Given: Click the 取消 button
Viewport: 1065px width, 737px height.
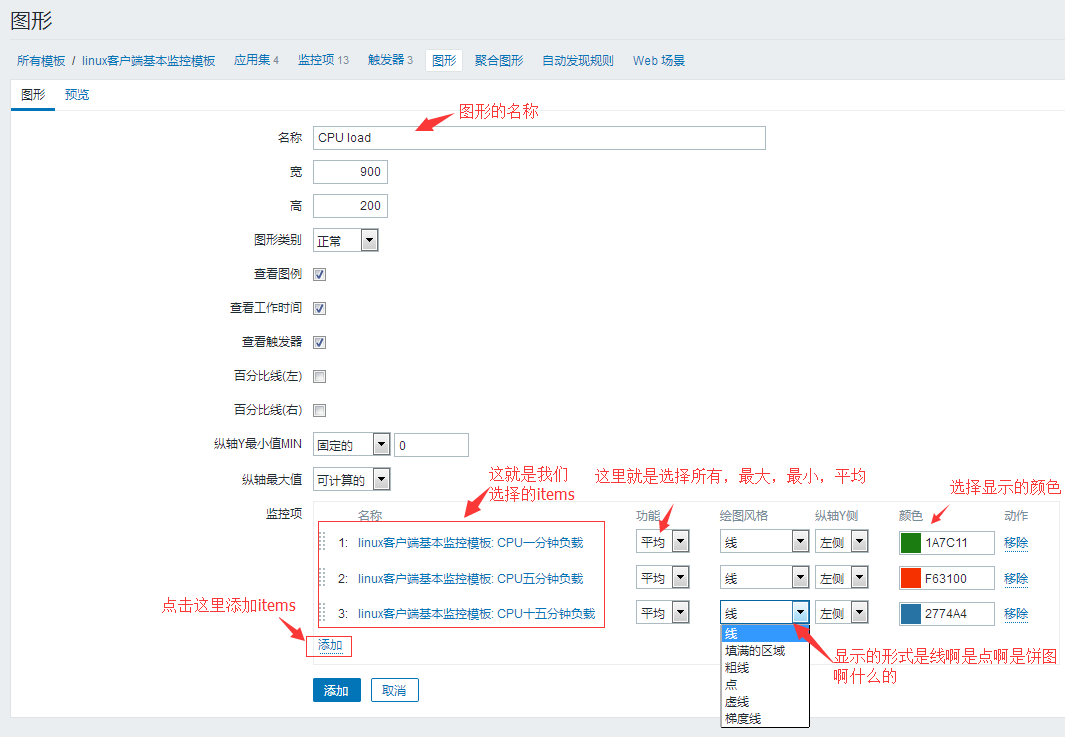Looking at the screenshot, I should pos(394,691).
